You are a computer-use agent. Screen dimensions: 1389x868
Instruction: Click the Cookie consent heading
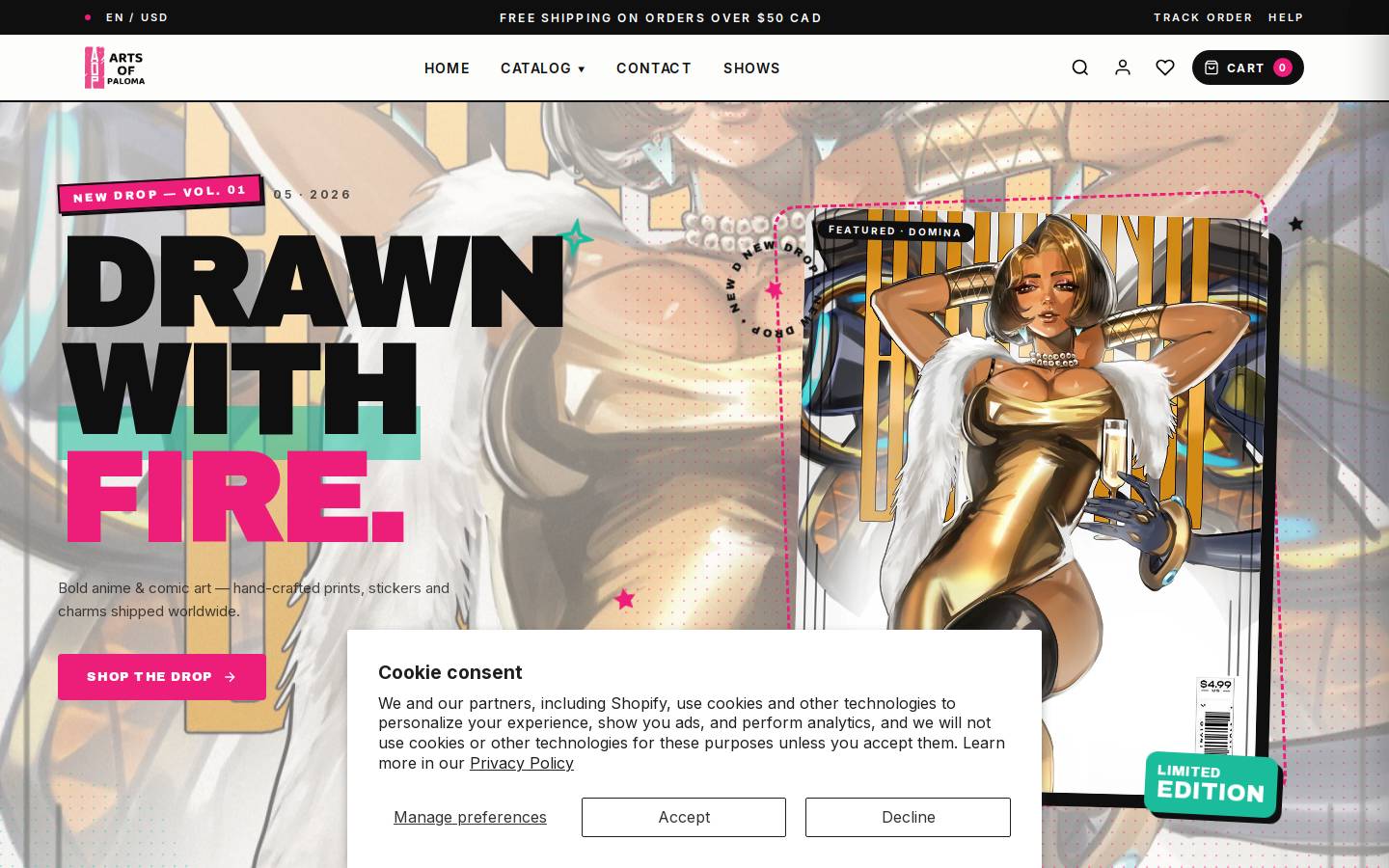click(x=449, y=672)
